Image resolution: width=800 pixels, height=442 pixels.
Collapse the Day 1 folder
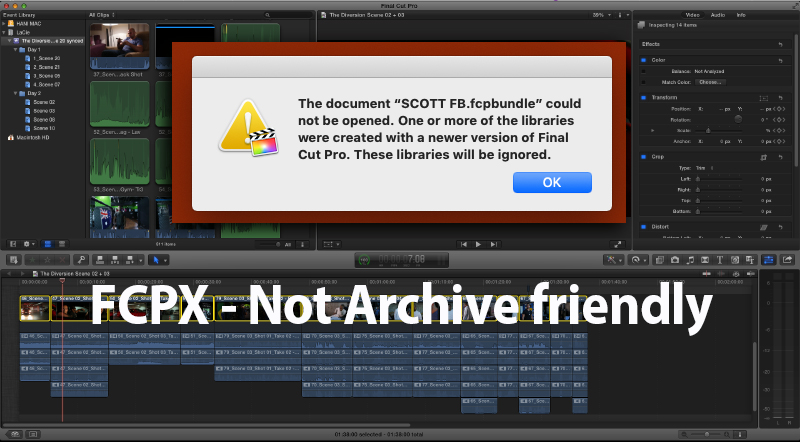pos(15,50)
